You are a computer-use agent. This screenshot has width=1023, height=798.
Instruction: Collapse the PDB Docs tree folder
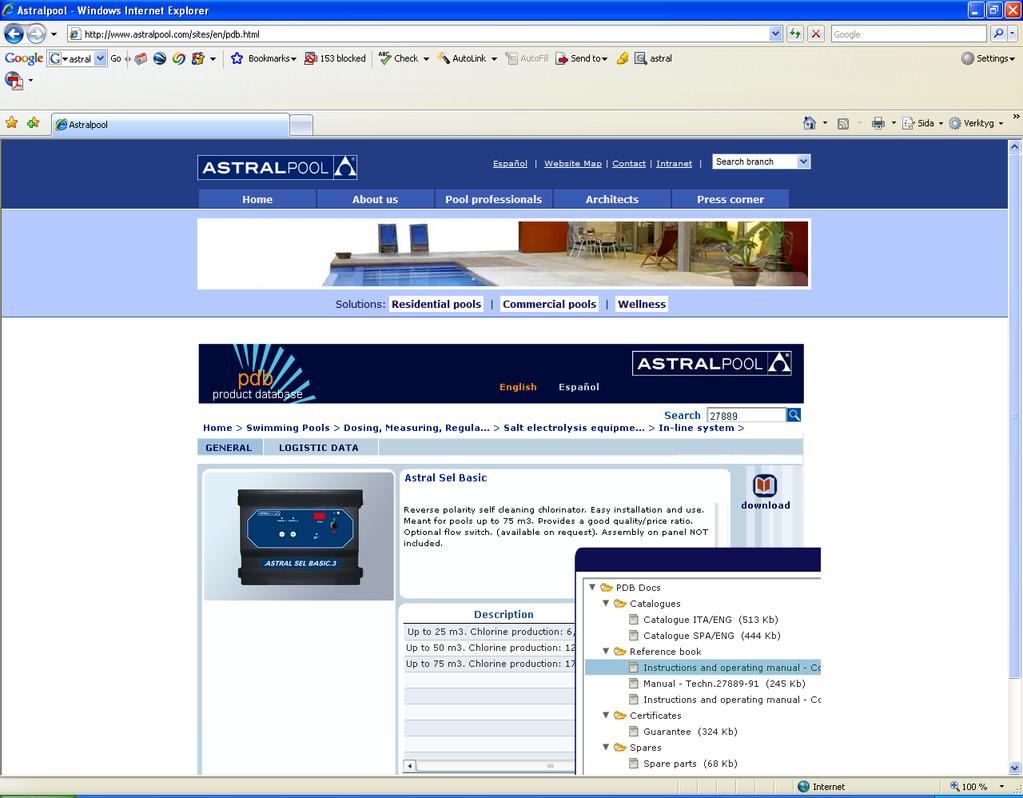[592, 587]
